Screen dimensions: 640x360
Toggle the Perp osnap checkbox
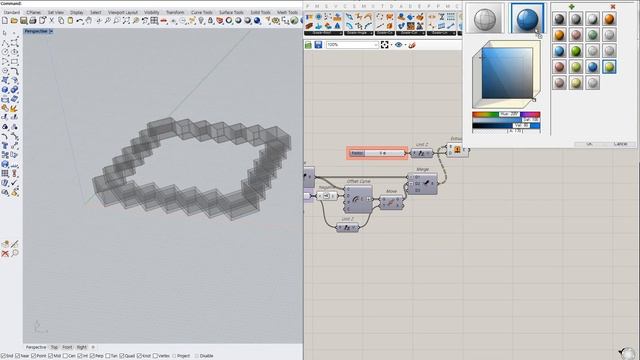tap(92, 356)
